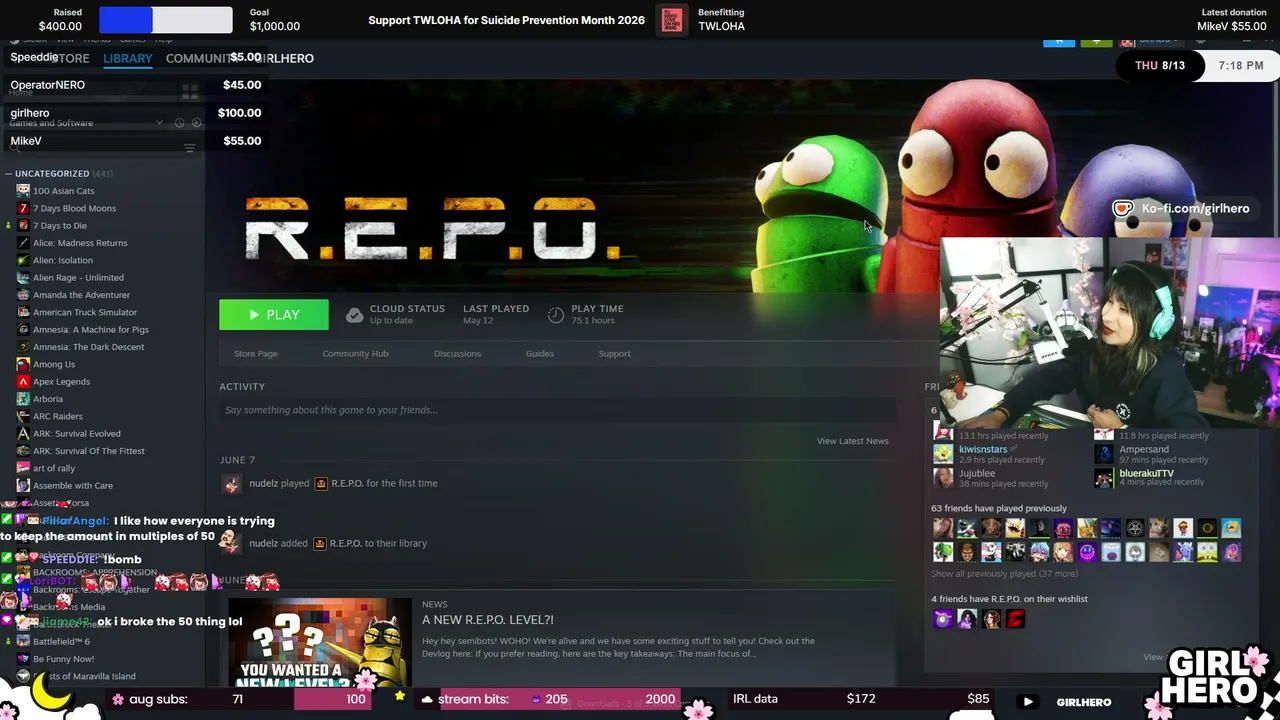
Task: Click the ARK: Survival Evolved icon
Action: (23, 434)
